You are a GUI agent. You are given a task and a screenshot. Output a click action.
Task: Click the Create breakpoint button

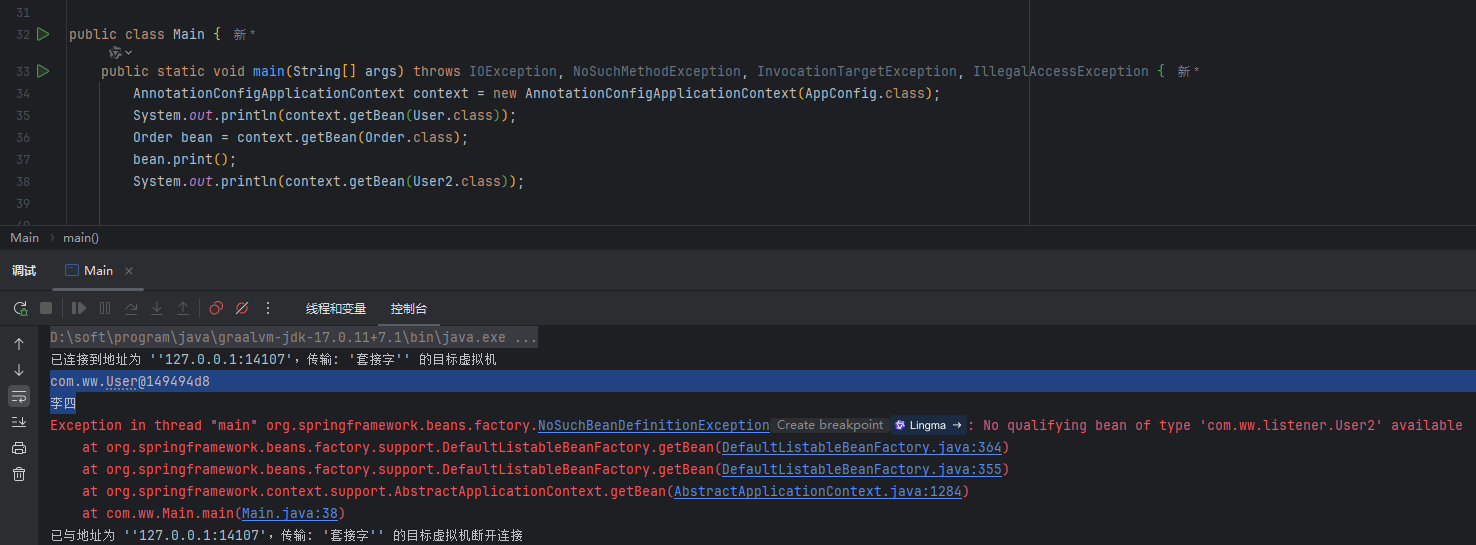click(830, 425)
